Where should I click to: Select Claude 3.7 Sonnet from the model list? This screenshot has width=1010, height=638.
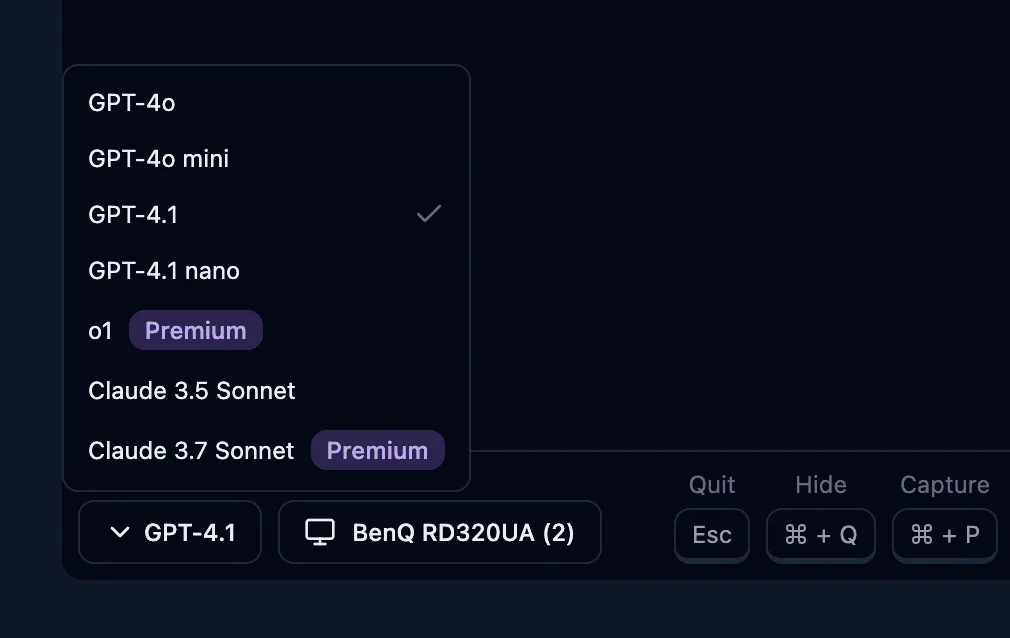coord(190,450)
